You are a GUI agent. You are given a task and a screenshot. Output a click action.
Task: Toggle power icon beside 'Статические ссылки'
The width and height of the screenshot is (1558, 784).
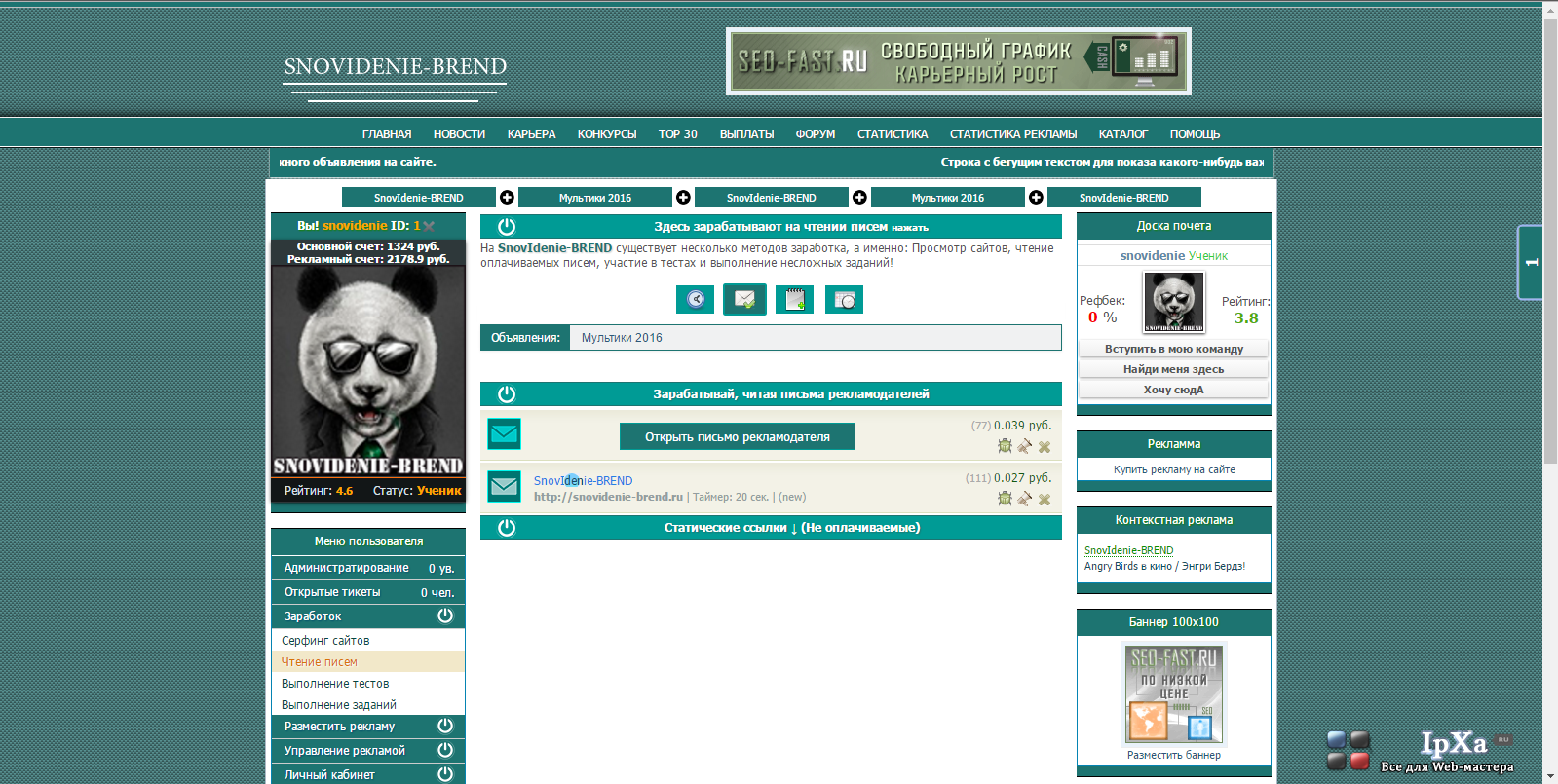coord(507,528)
